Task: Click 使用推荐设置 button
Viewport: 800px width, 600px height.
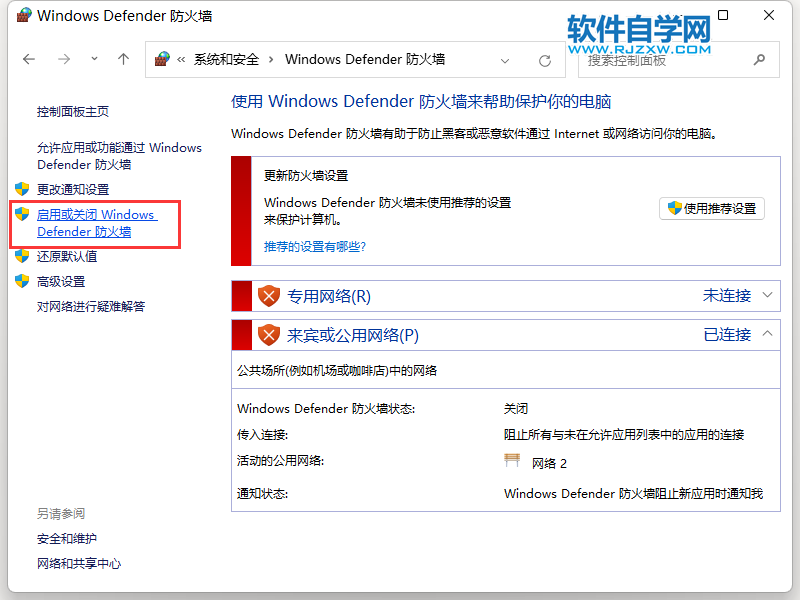Action: point(712,208)
